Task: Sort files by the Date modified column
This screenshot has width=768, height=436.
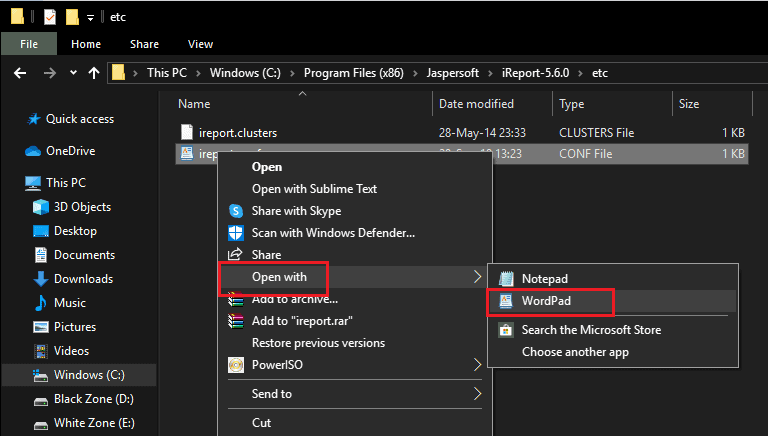Action: tap(476, 104)
